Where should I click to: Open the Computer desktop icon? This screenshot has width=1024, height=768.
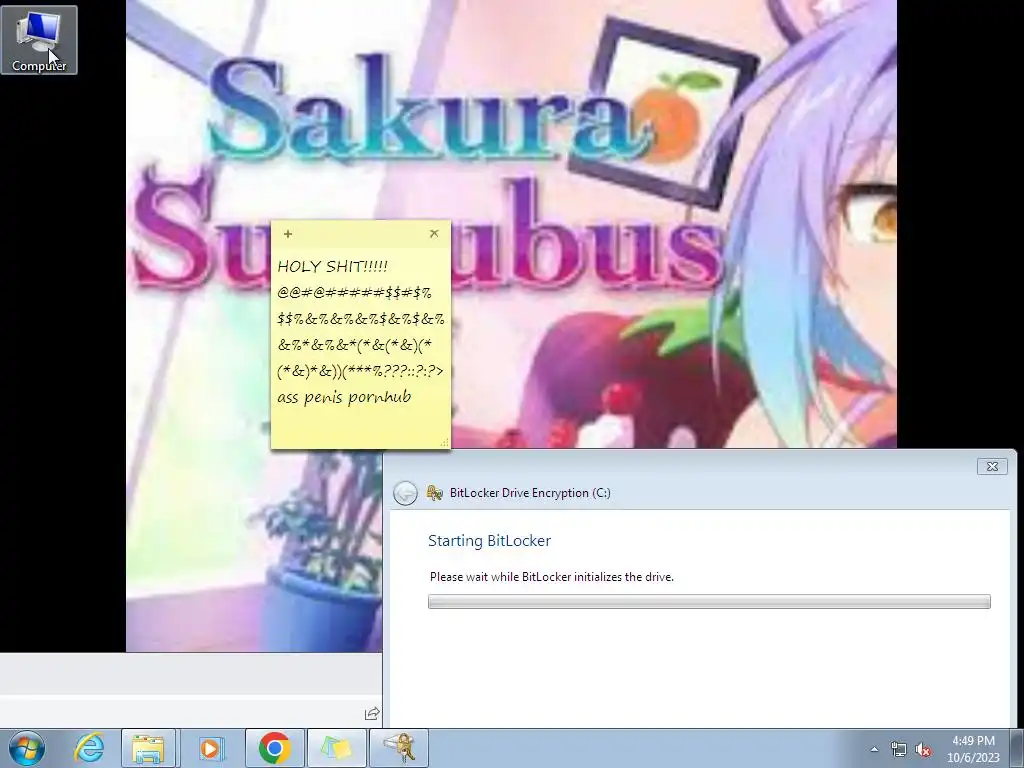[x=39, y=40]
